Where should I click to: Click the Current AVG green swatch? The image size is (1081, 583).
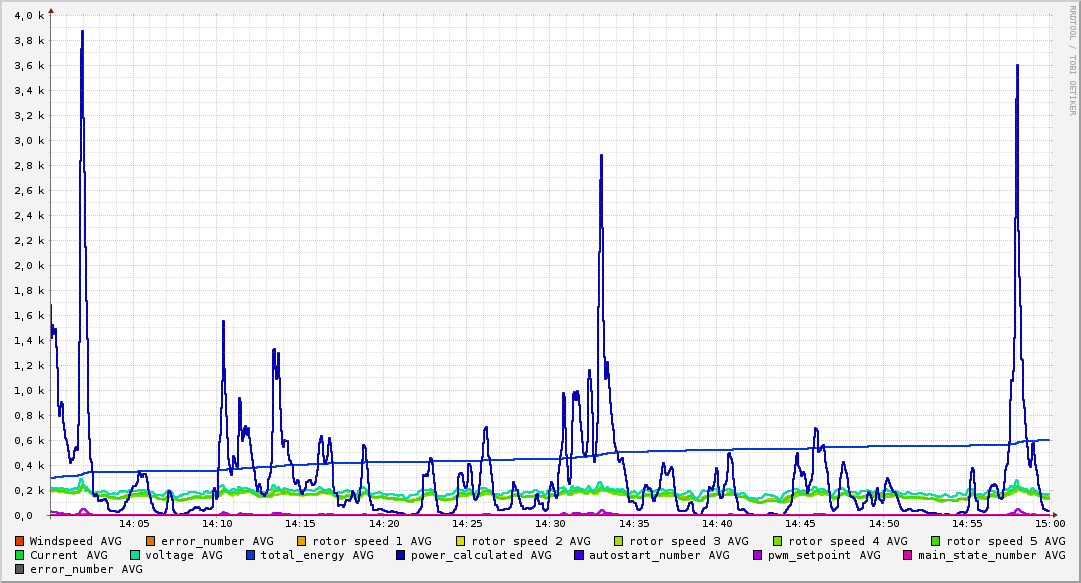pos(19,555)
